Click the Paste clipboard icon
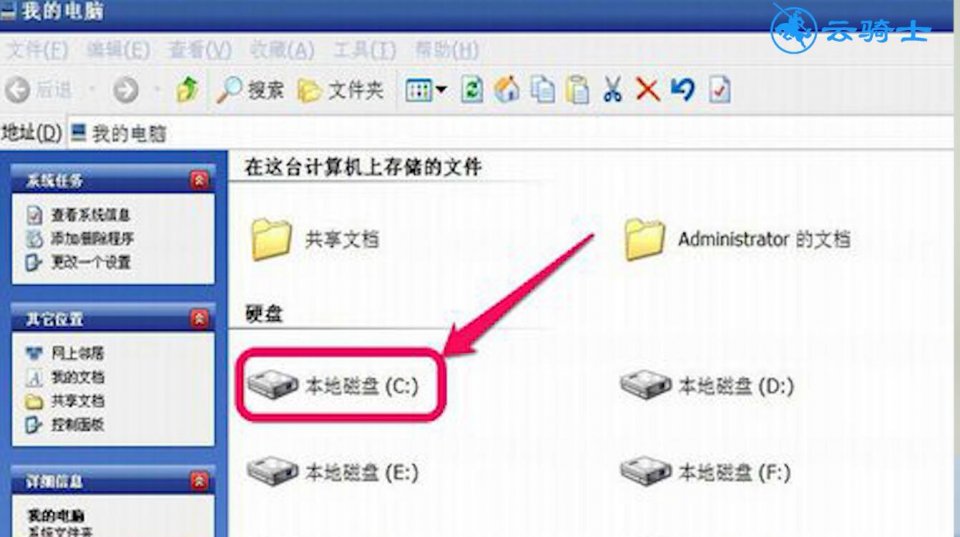The image size is (960, 537). 577,90
